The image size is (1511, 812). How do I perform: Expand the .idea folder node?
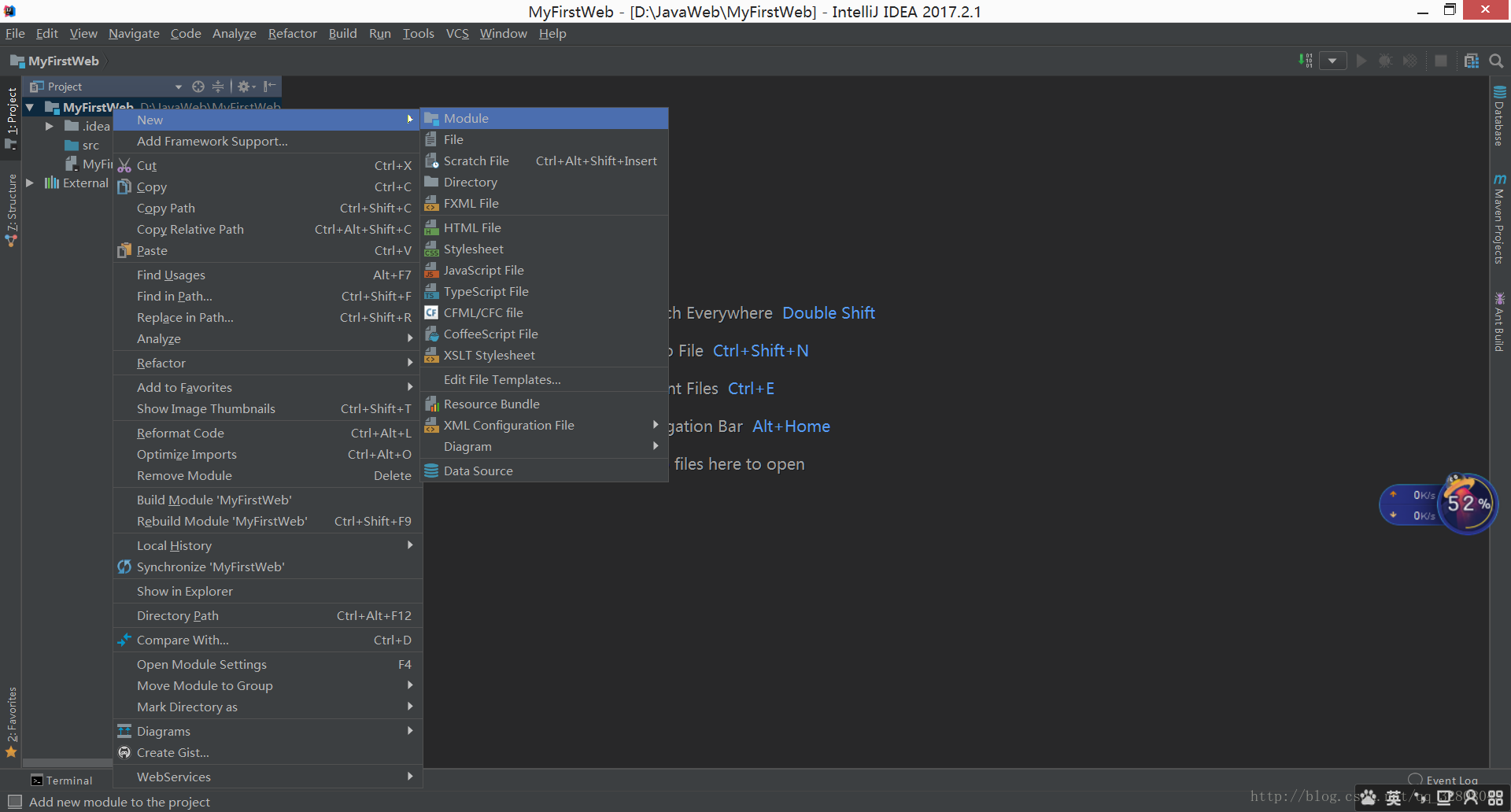click(49, 126)
